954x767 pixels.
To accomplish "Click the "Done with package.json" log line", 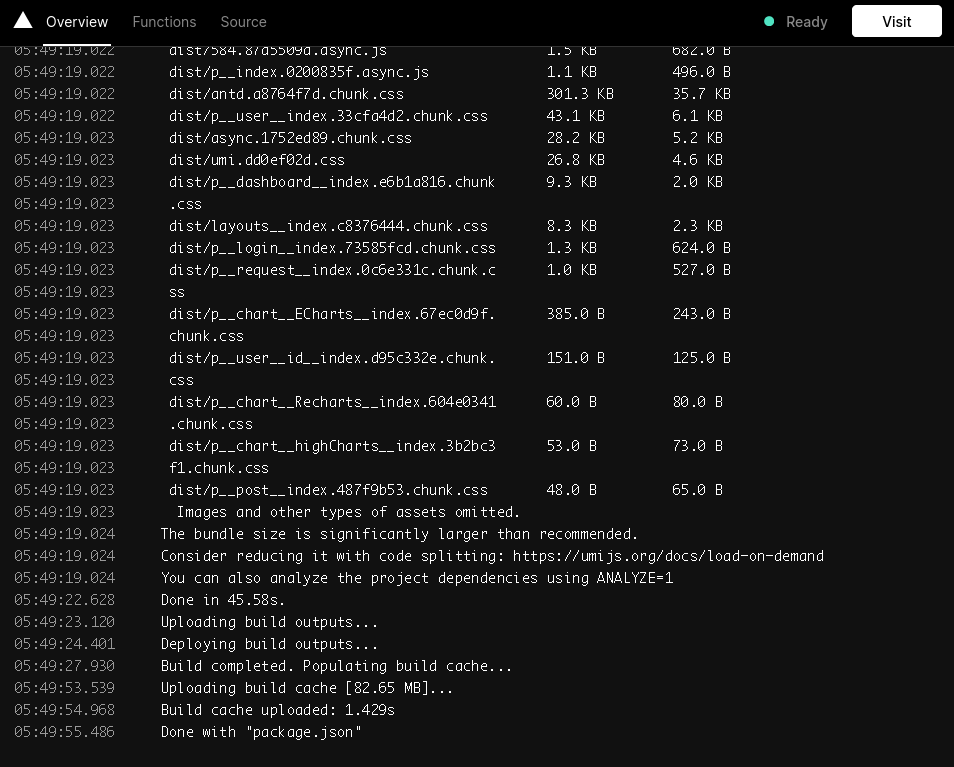I will (x=261, y=732).
